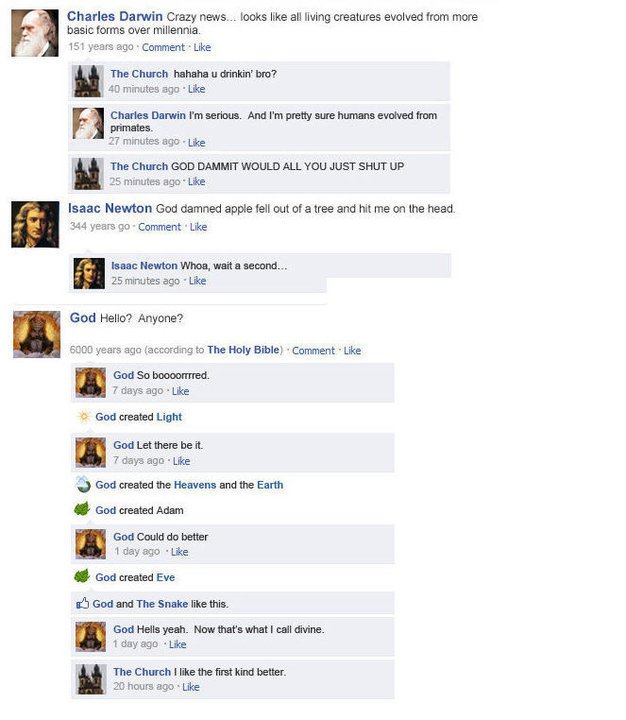Click Isaac Newton's large profile portrait

point(35,225)
